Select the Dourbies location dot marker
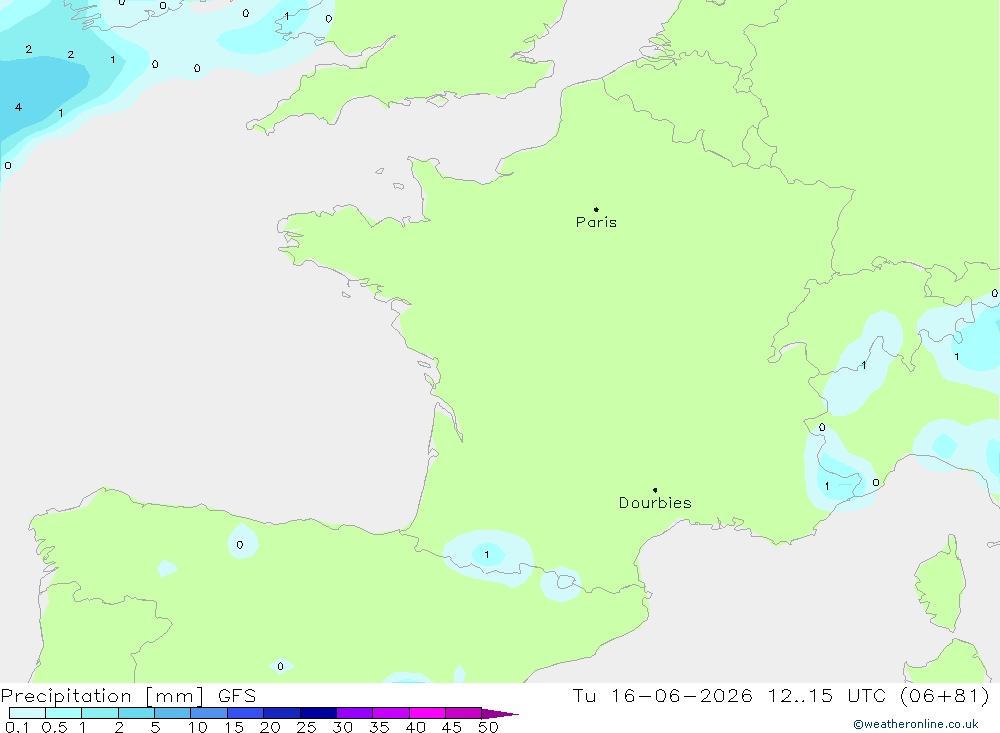This screenshot has width=1000, height=733. tap(655, 490)
